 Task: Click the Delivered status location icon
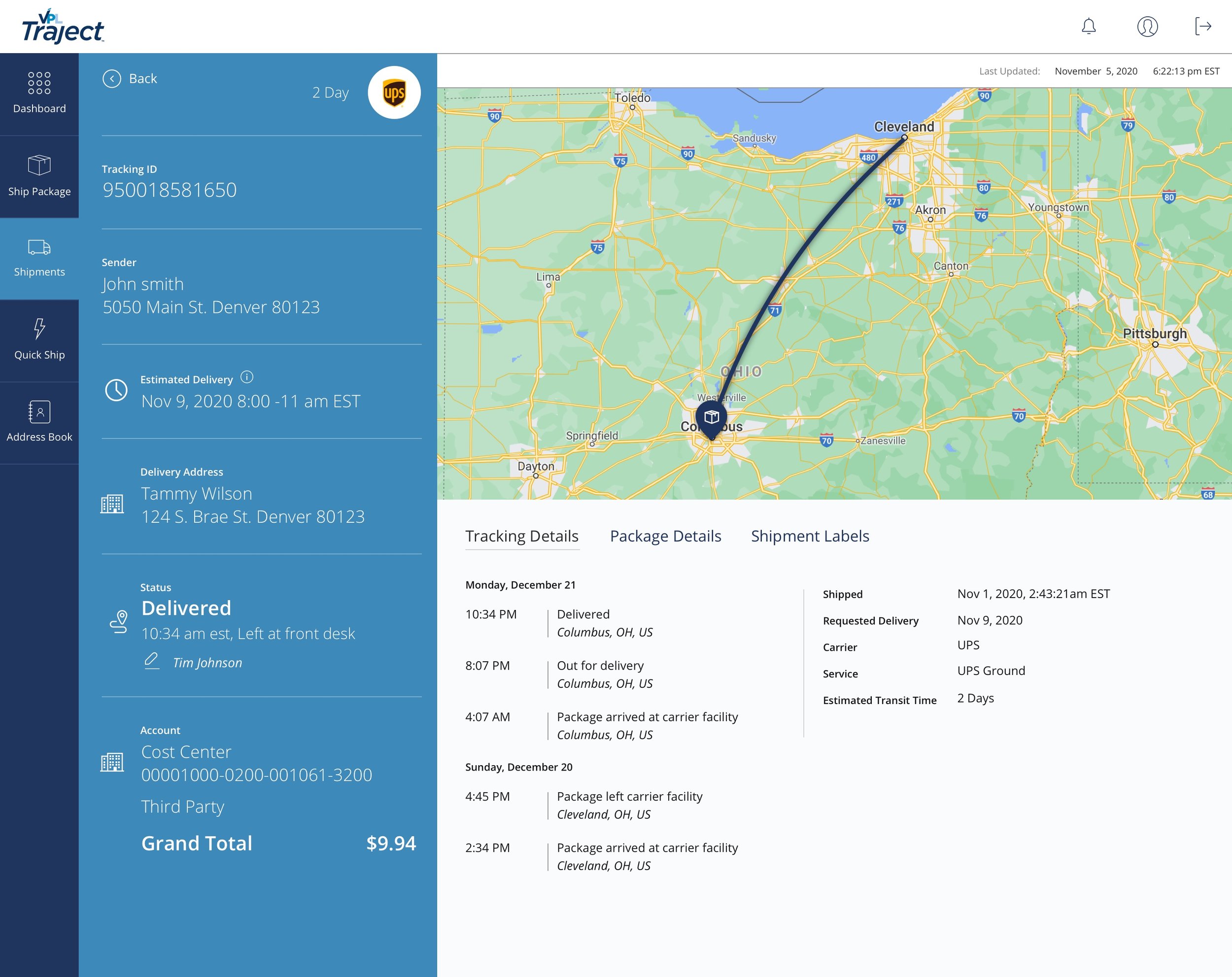[x=119, y=621]
